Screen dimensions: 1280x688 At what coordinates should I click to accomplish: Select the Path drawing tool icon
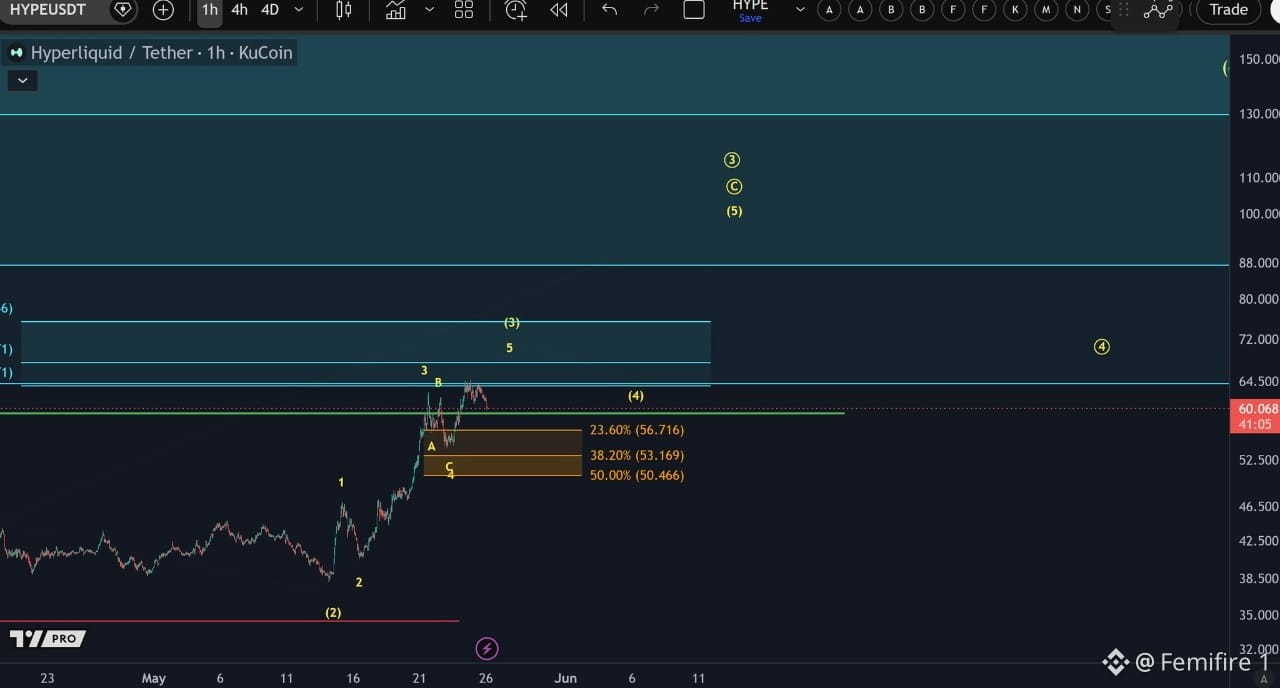(1158, 10)
